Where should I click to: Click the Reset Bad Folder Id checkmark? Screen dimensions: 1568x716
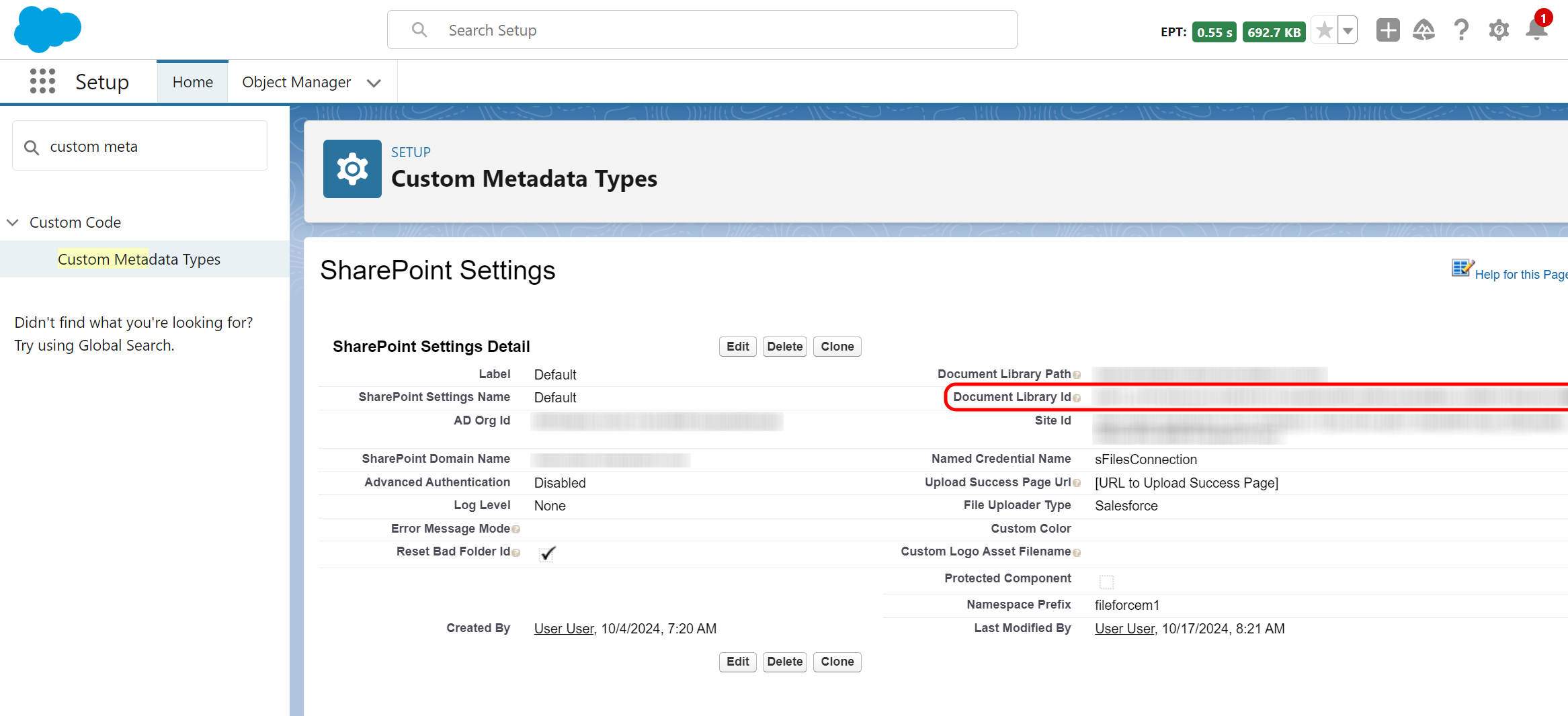pyautogui.click(x=547, y=553)
